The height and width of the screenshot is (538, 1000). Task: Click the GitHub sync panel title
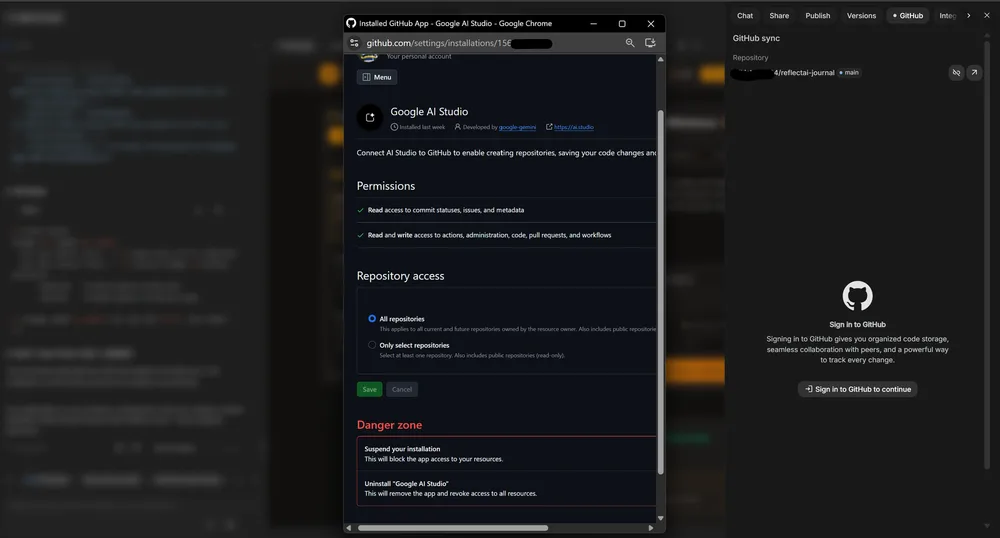(756, 38)
